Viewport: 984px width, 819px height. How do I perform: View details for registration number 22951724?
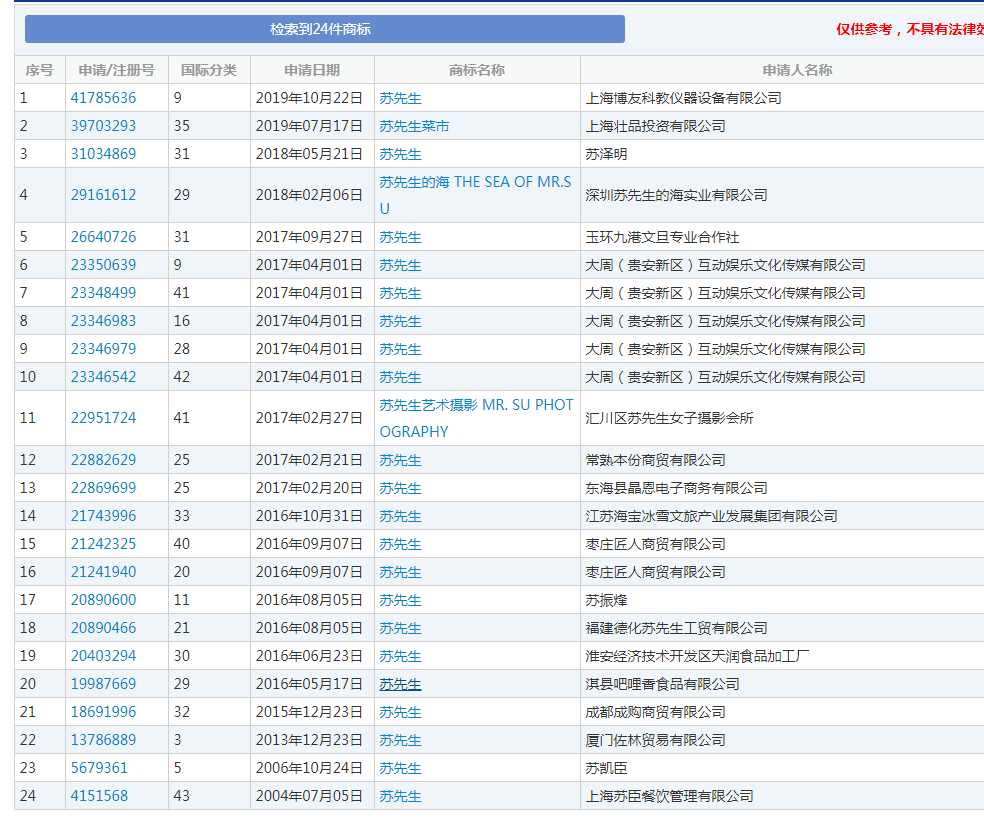[x=103, y=418]
